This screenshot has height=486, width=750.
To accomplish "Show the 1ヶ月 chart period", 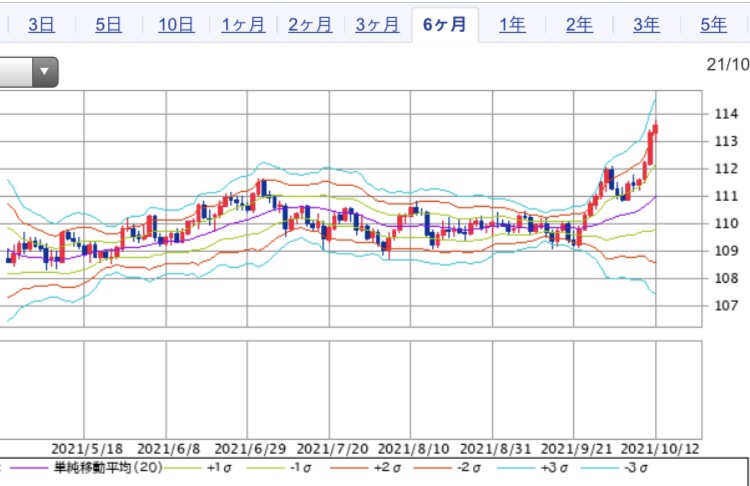I will point(243,24).
